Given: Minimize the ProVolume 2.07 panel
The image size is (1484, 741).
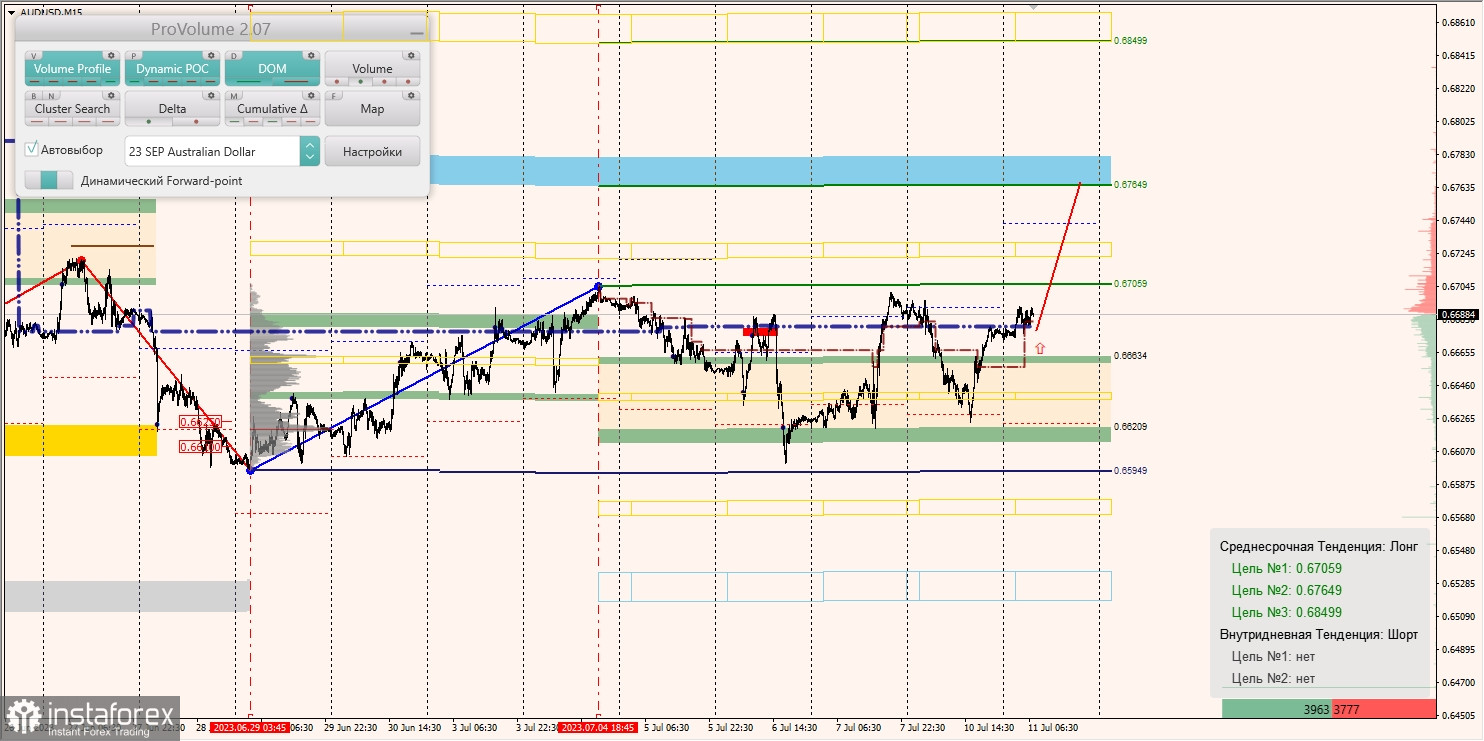Looking at the screenshot, I should point(416,33).
